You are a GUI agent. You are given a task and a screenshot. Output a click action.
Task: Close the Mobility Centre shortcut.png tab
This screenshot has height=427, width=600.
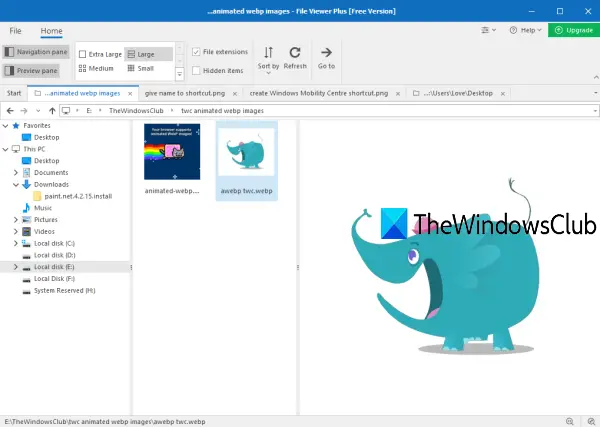point(398,94)
